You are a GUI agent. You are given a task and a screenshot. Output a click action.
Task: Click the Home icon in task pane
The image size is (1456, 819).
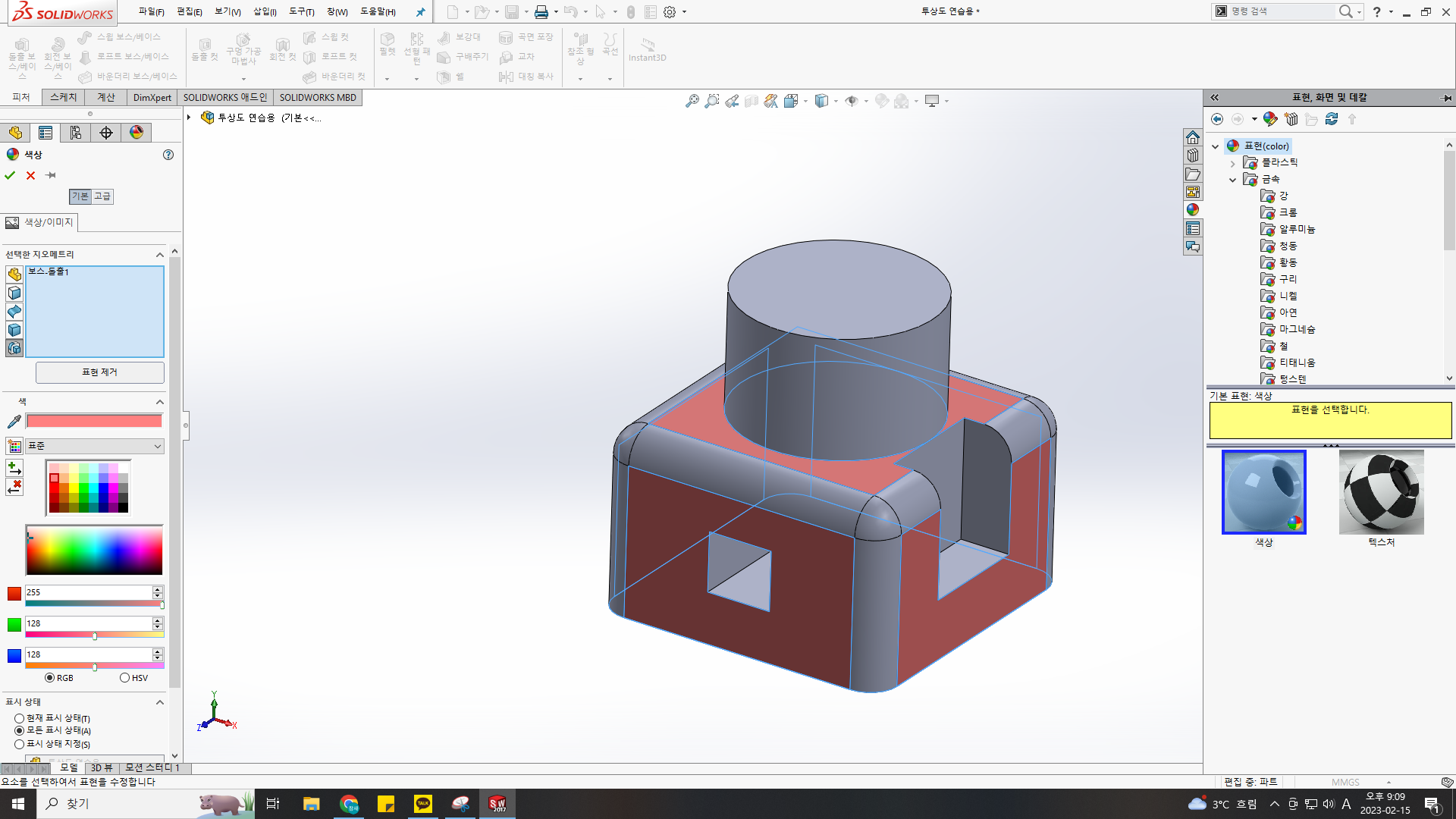1193,137
